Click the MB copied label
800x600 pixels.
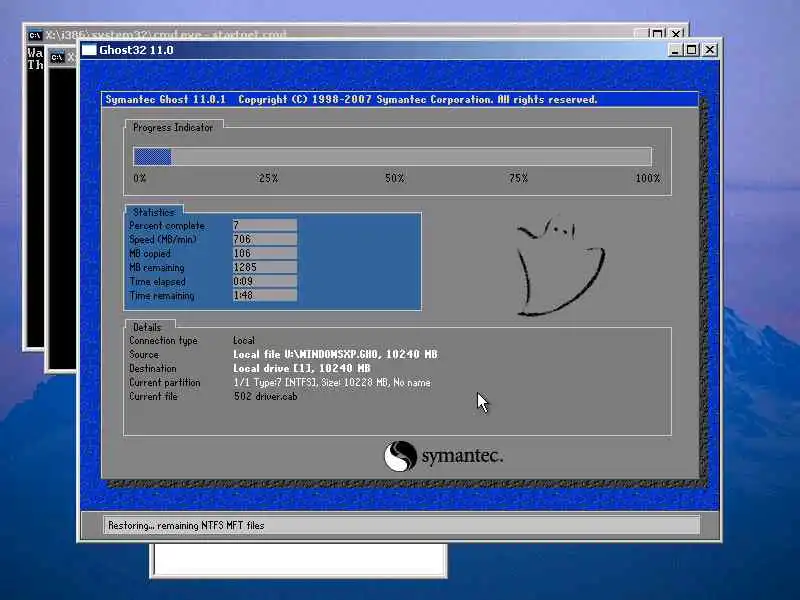coord(150,254)
